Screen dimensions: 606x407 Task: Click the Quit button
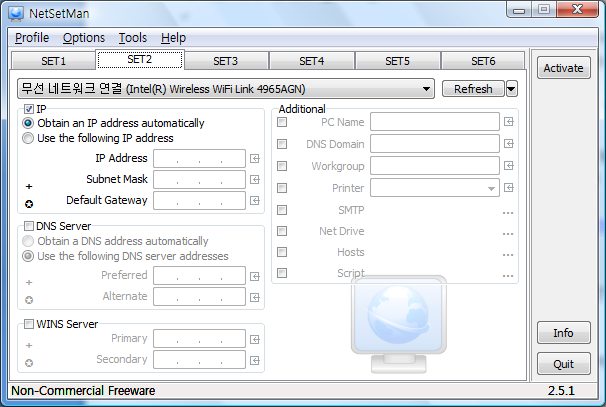[563, 364]
